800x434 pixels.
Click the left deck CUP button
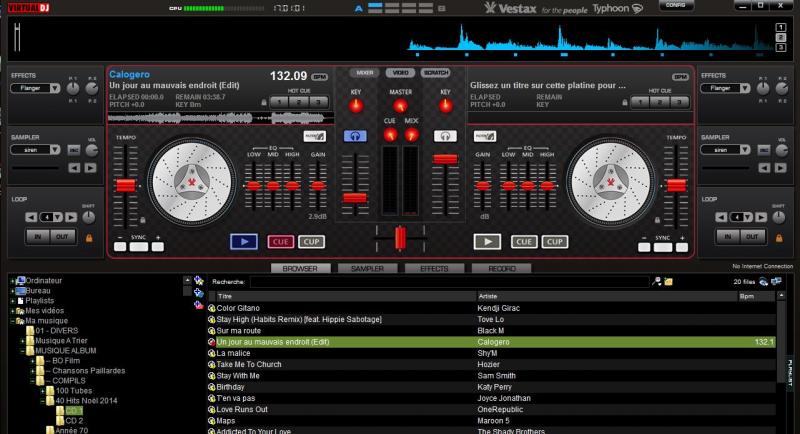311,242
